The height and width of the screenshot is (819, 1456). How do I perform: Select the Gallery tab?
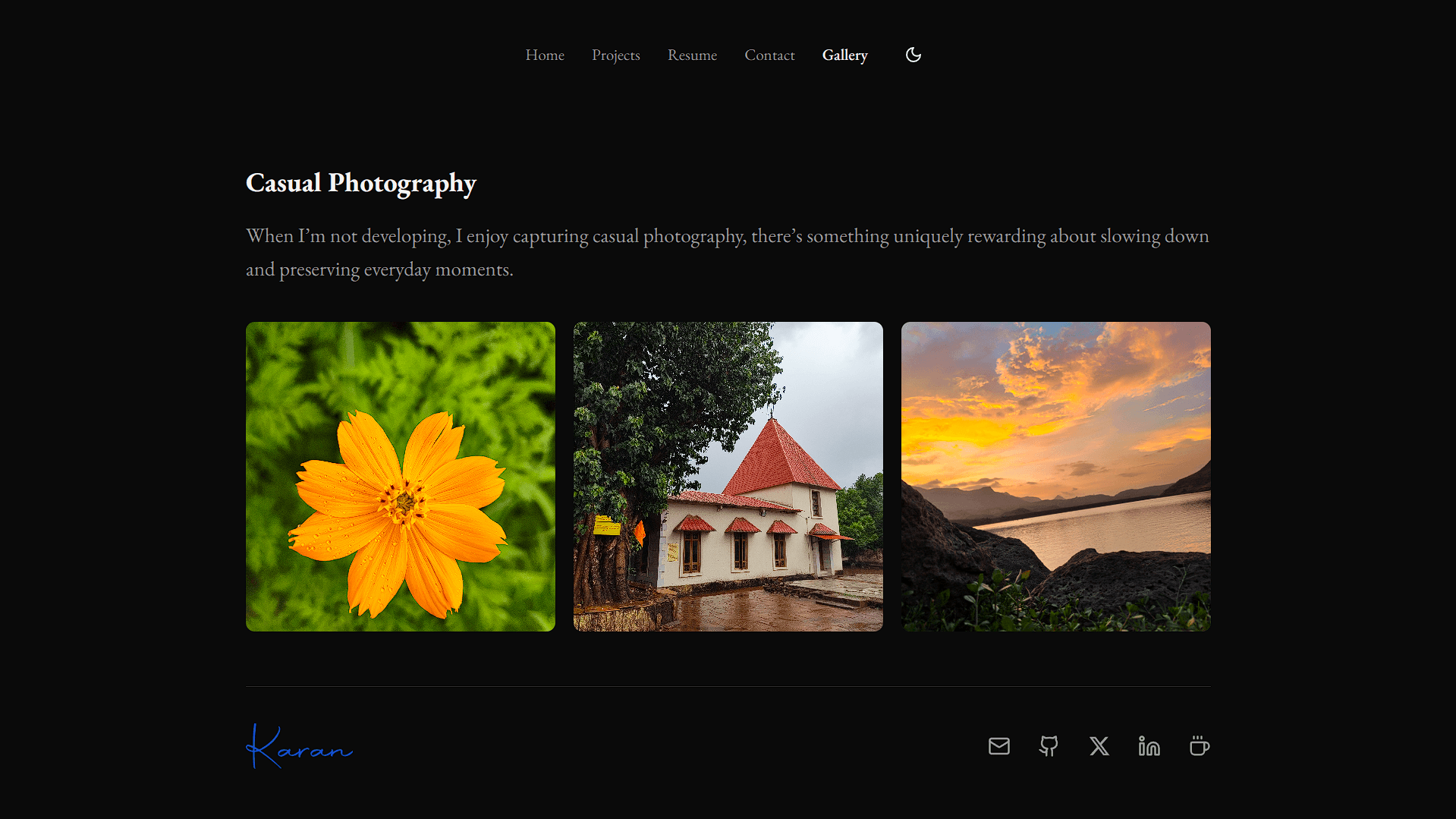844,55
